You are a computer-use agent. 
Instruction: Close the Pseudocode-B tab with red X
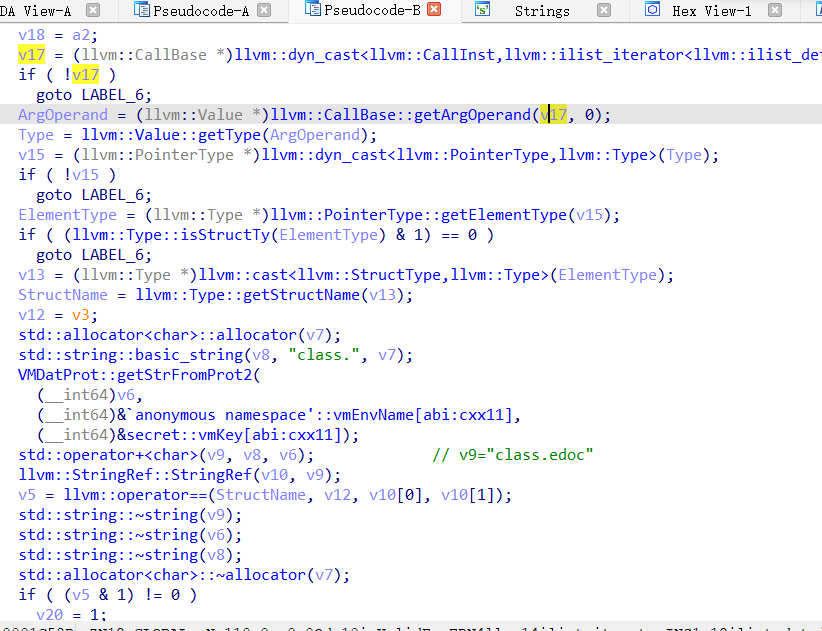(x=435, y=10)
